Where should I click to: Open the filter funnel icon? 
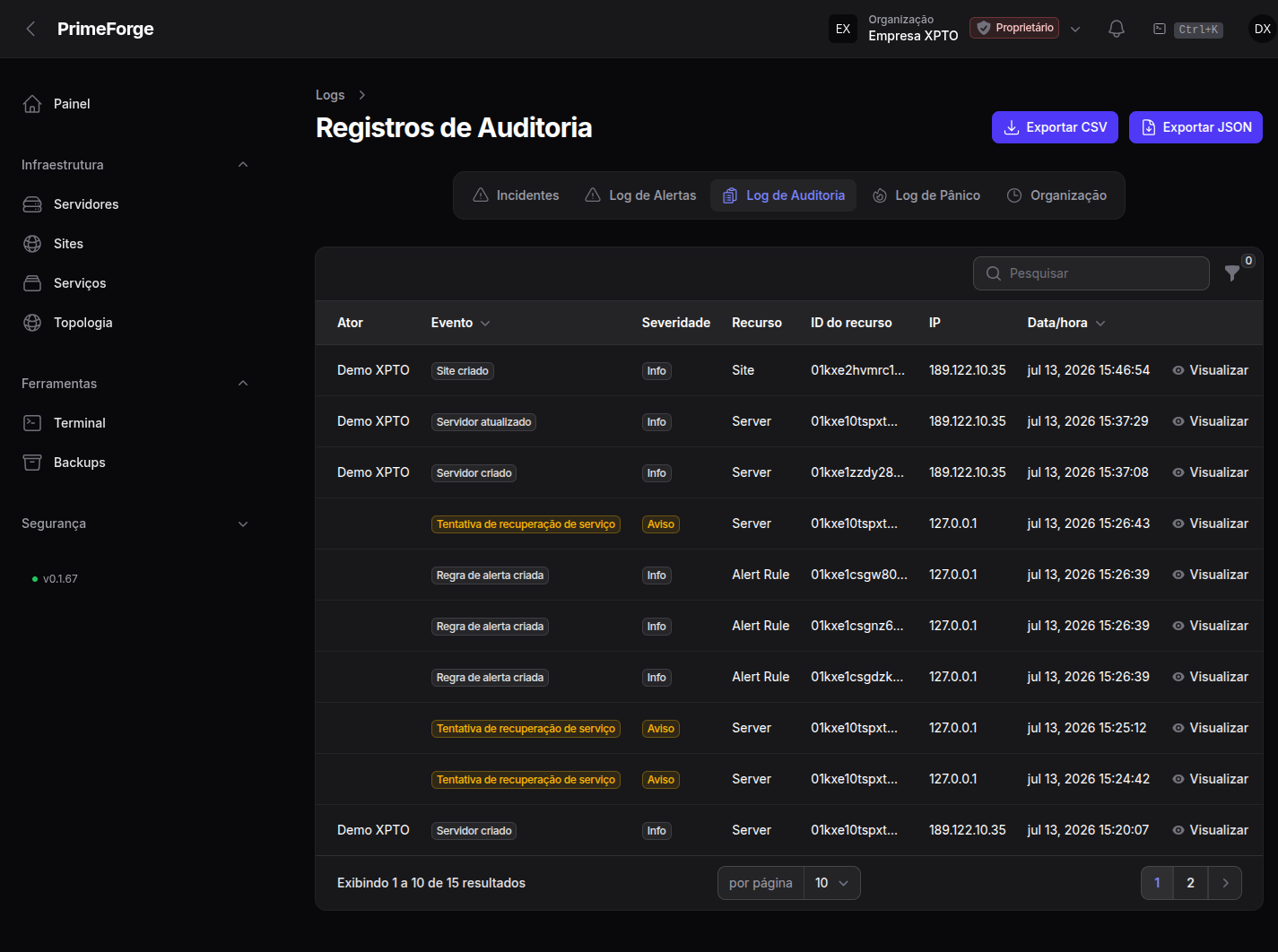pos(1233,273)
